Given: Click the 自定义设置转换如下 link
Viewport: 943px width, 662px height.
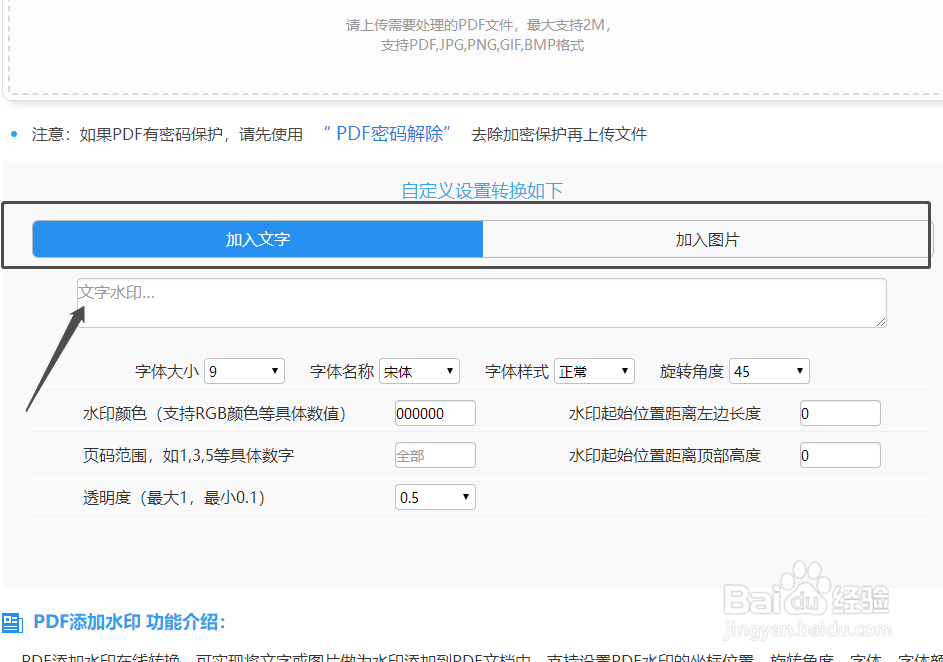Looking at the screenshot, I should (482, 190).
